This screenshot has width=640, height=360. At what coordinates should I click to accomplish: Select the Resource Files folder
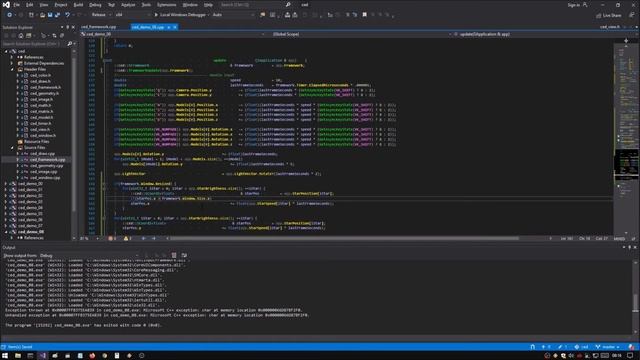pos(36,142)
